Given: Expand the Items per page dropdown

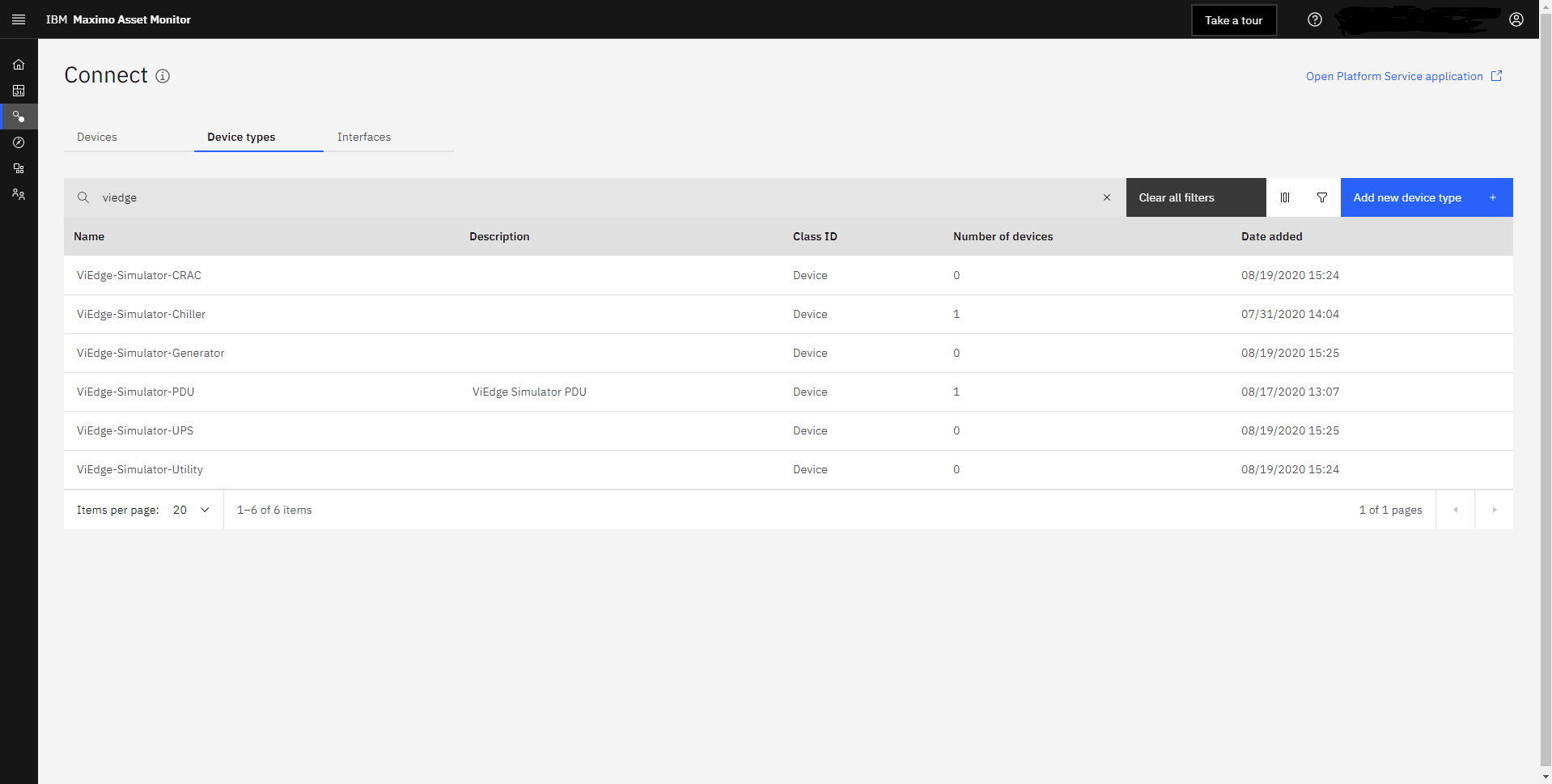Looking at the screenshot, I should click(192, 510).
